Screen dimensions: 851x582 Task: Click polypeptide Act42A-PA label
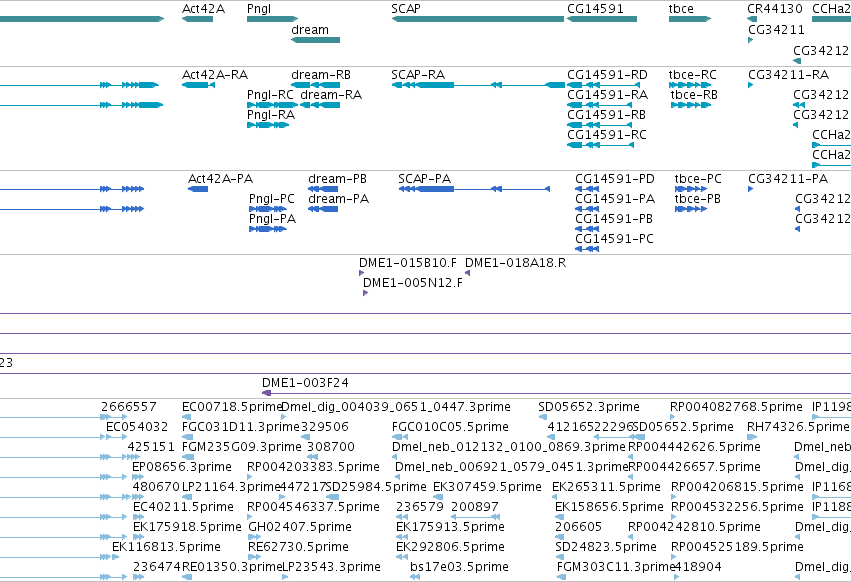click(220, 179)
